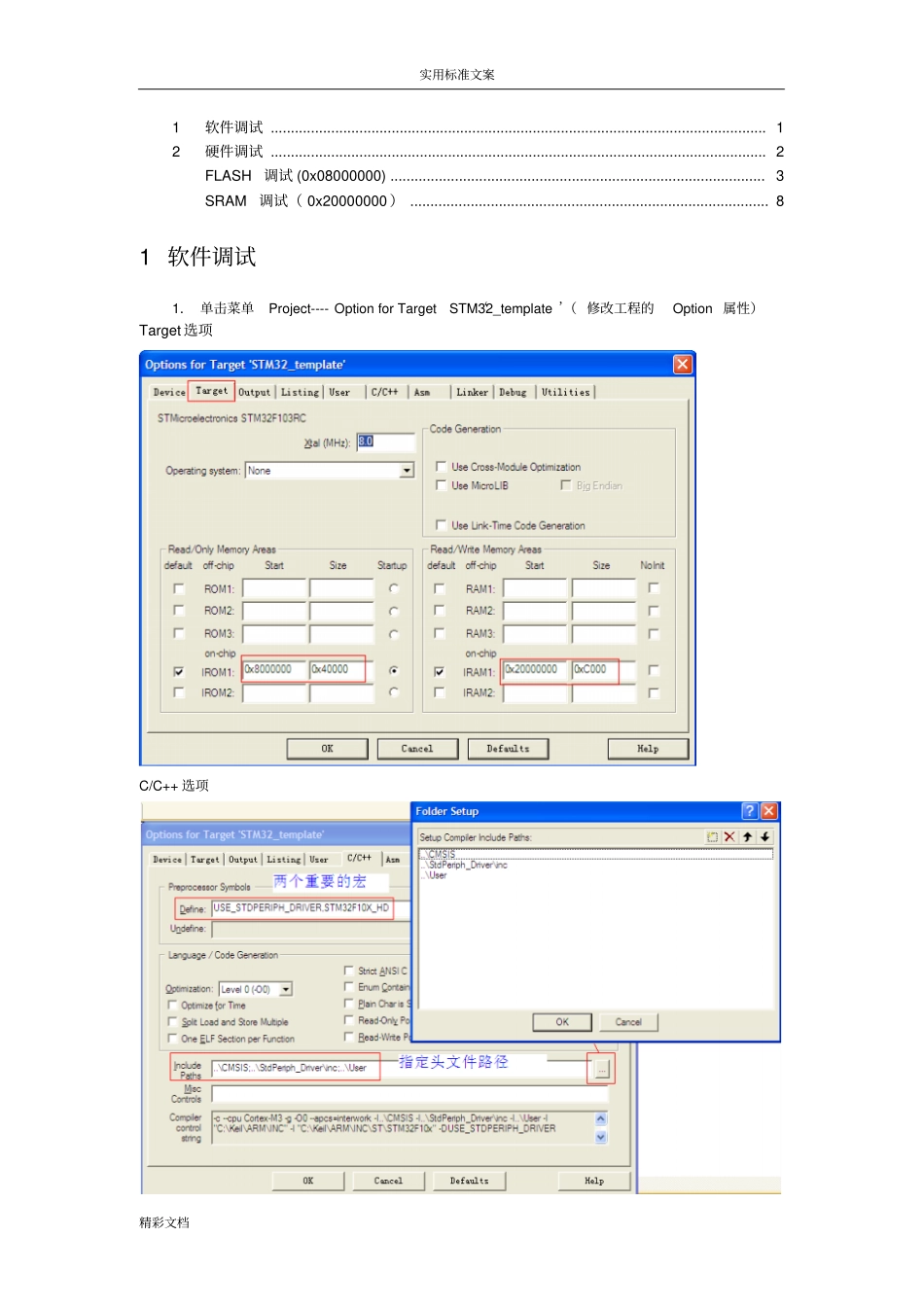924x1308 pixels.
Task: Open Linker tab in first dialog
Action: (x=472, y=392)
